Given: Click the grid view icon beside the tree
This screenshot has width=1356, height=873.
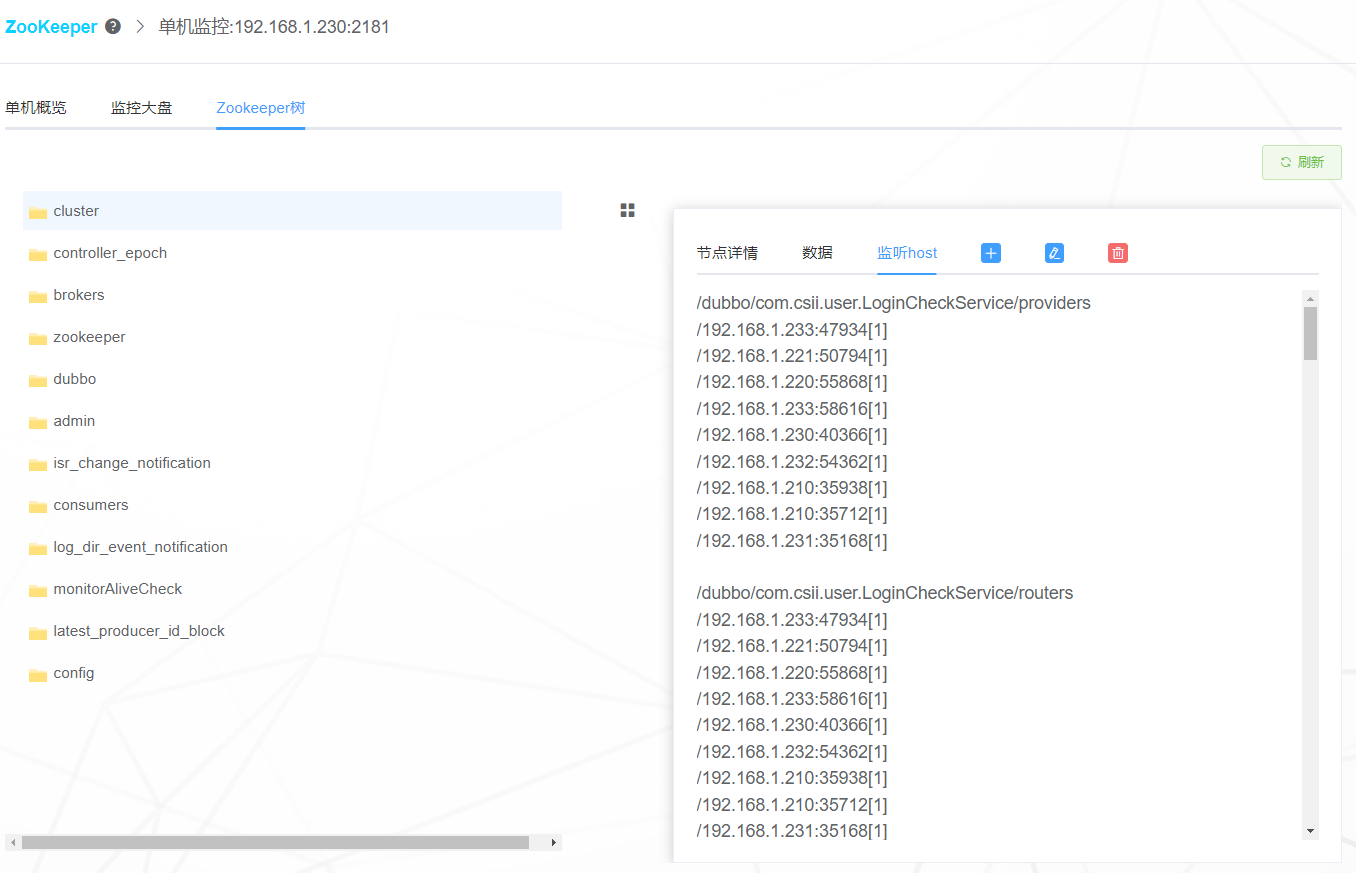Looking at the screenshot, I should point(627,210).
